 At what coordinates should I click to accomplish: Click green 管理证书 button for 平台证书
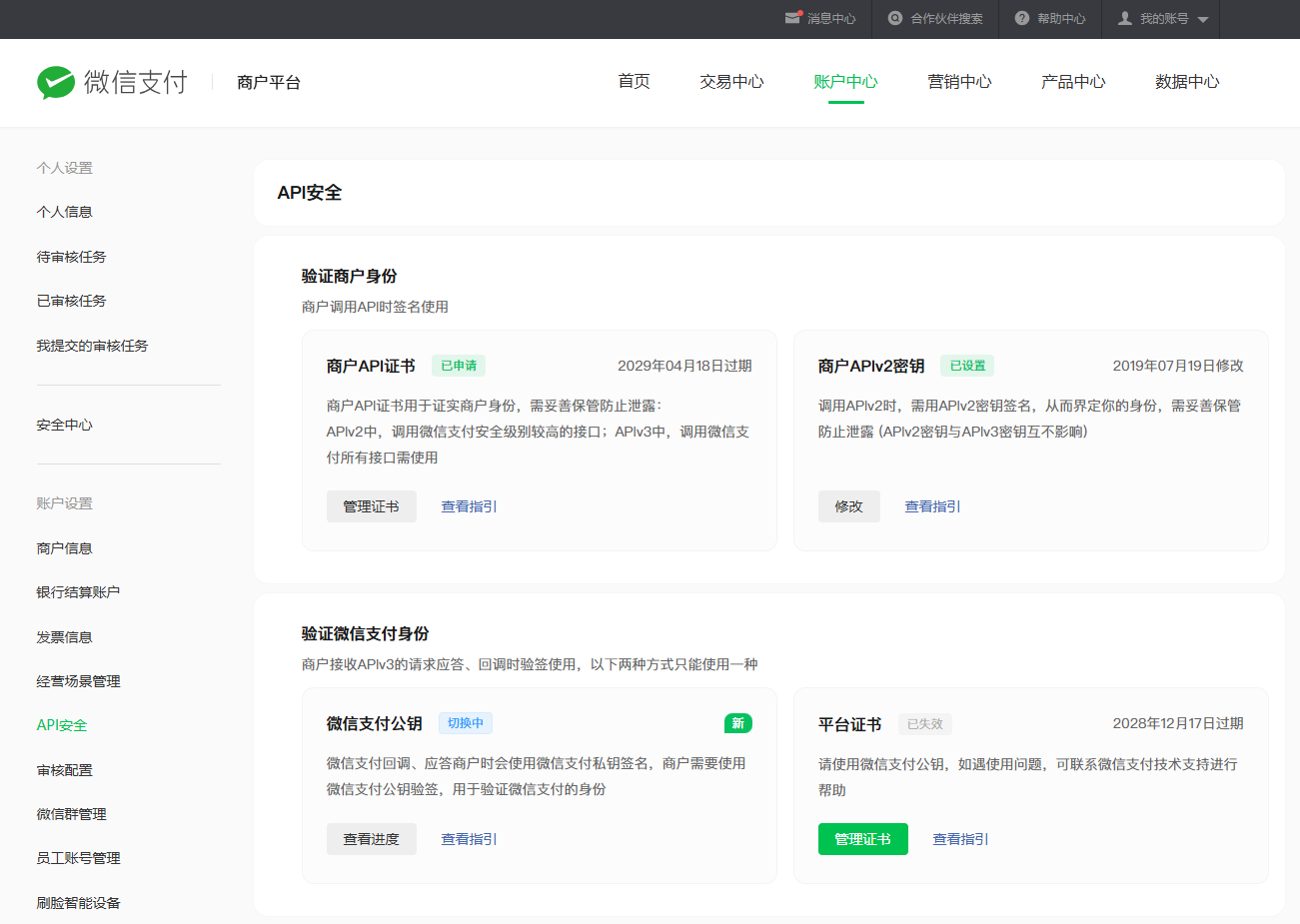863,839
